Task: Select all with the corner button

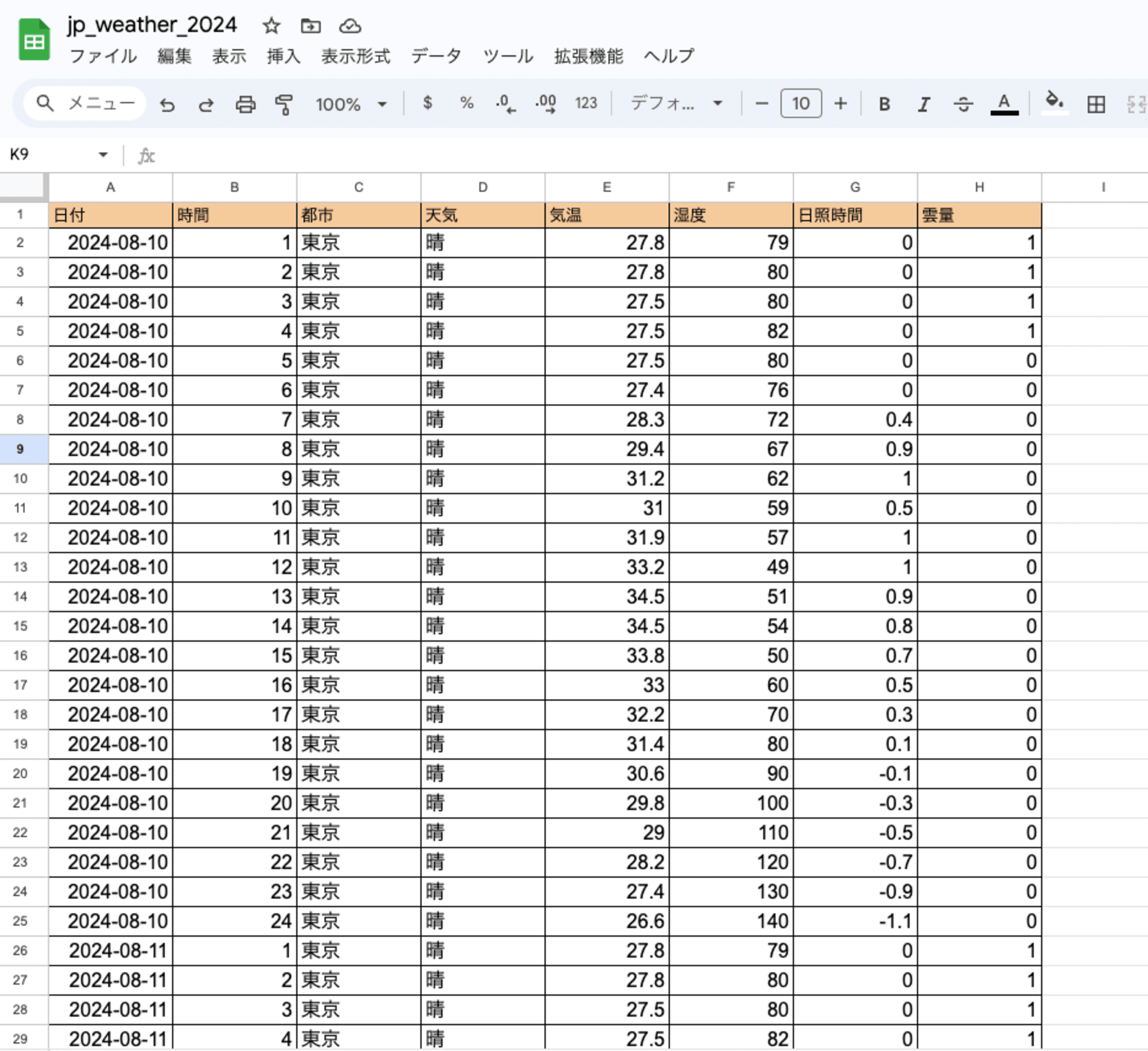Action: 23,187
